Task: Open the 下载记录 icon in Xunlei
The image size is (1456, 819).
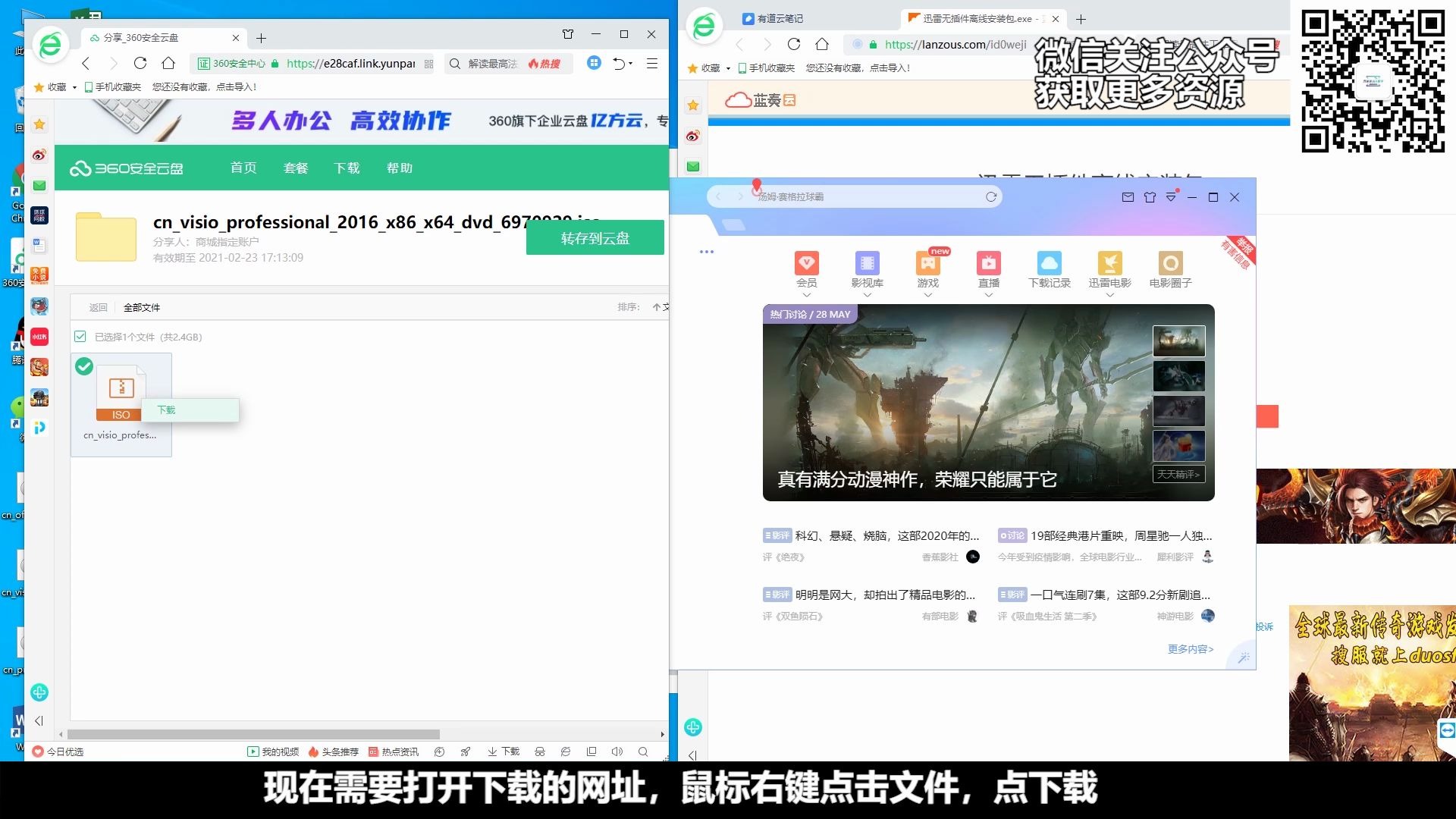Action: click(x=1050, y=269)
